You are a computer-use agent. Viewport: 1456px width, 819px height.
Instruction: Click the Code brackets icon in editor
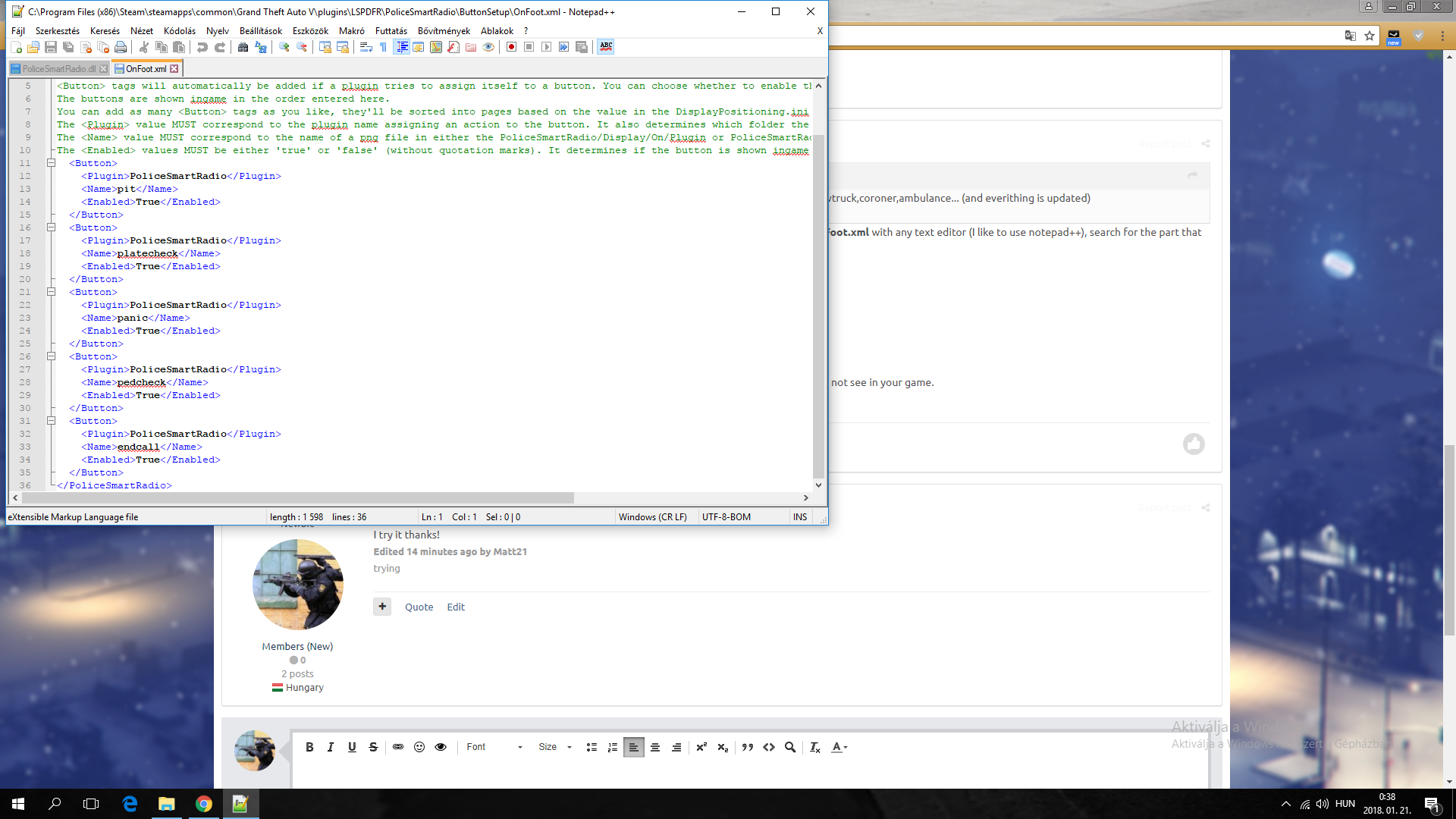coord(769,747)
